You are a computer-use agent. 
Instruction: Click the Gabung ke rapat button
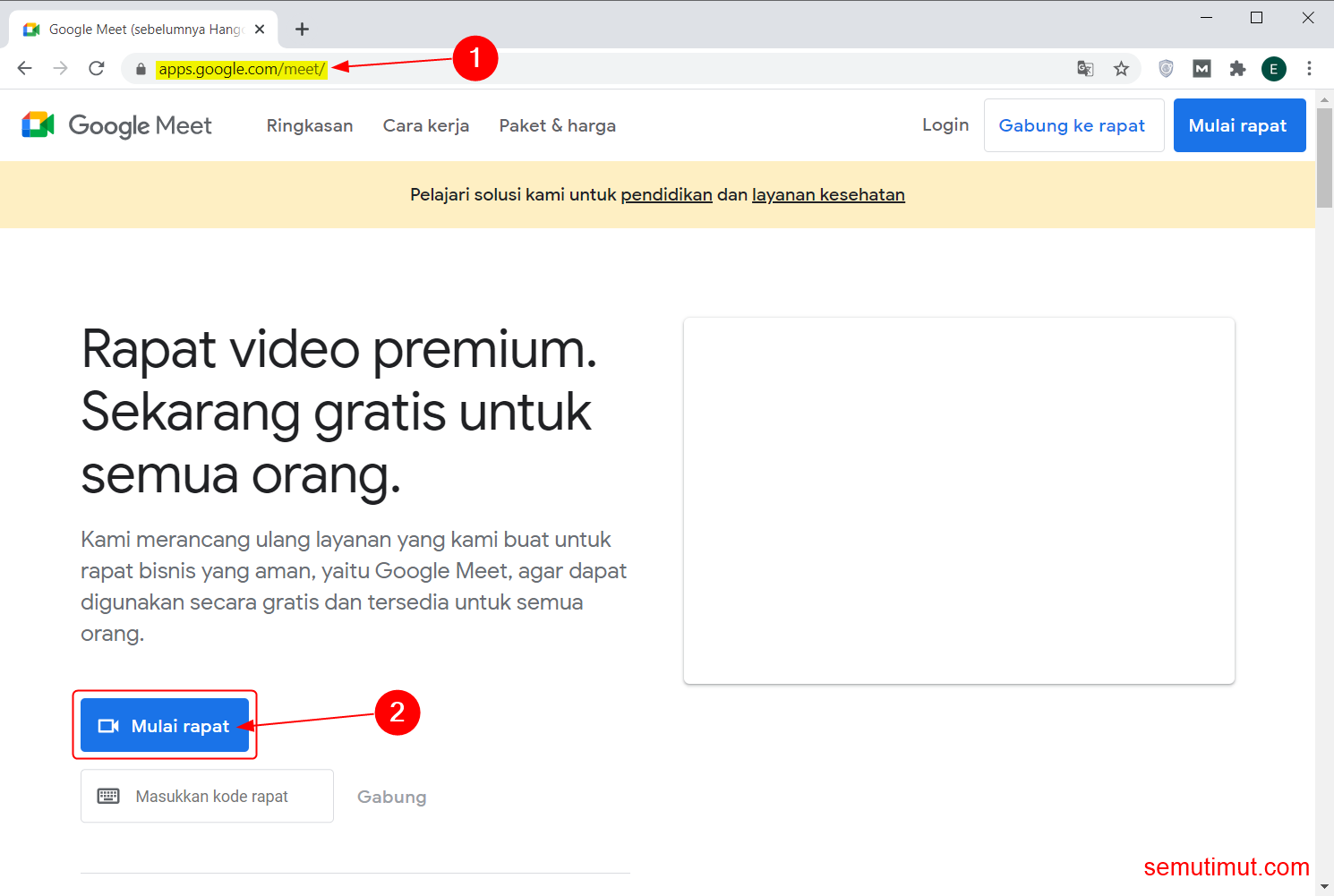1073,125
